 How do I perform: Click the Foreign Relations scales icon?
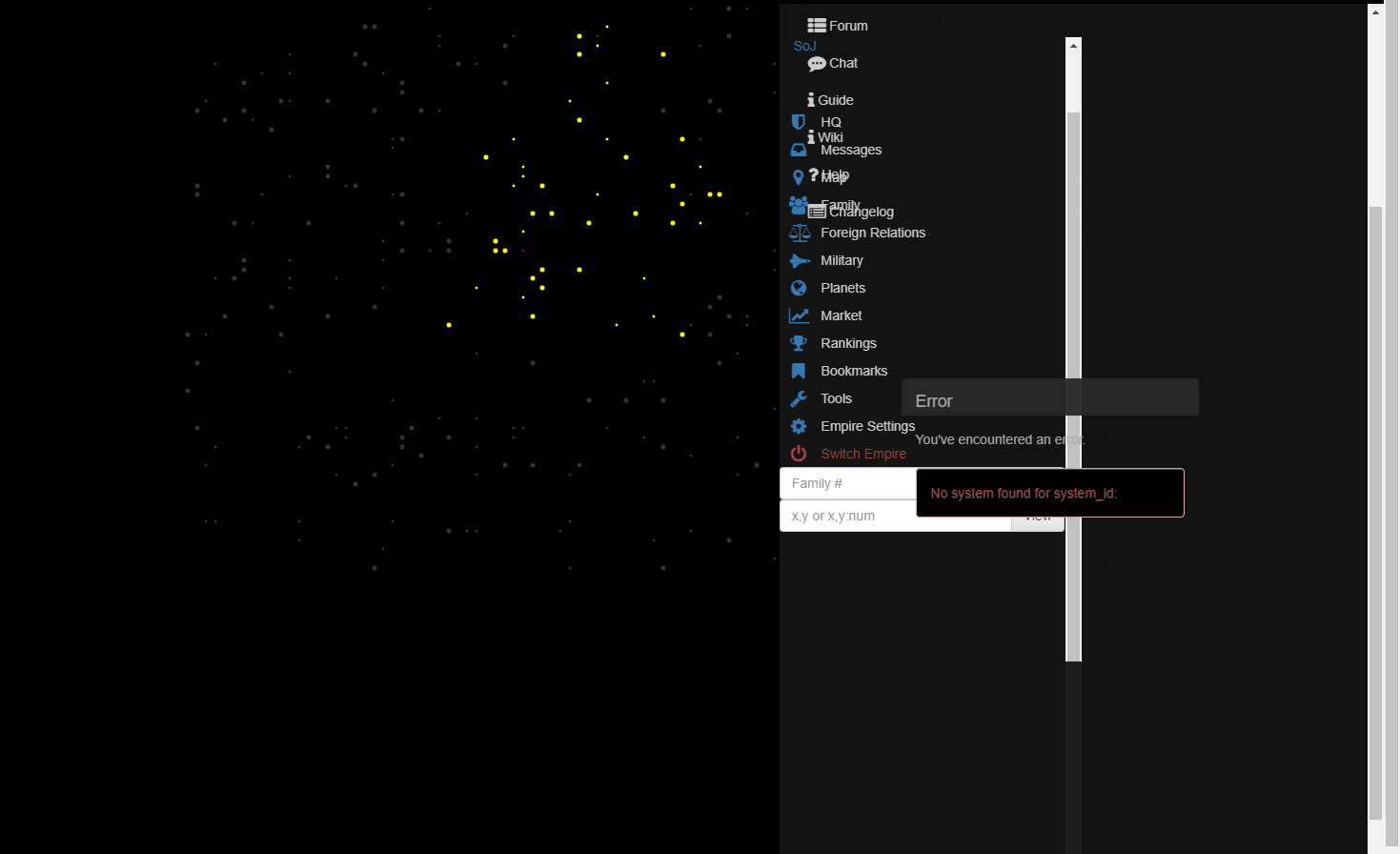pos(800,233)
